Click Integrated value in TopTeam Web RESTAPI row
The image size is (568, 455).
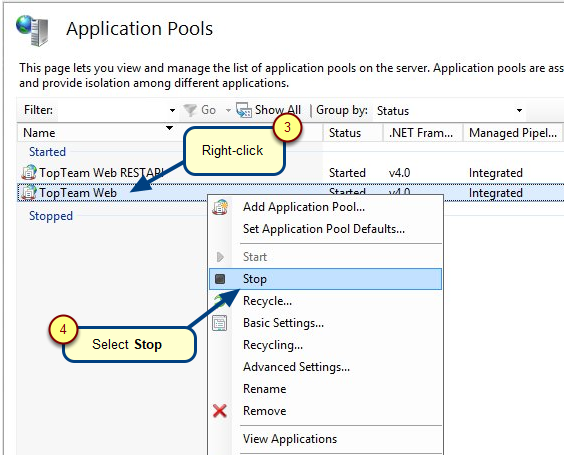[x=496, y=173]
